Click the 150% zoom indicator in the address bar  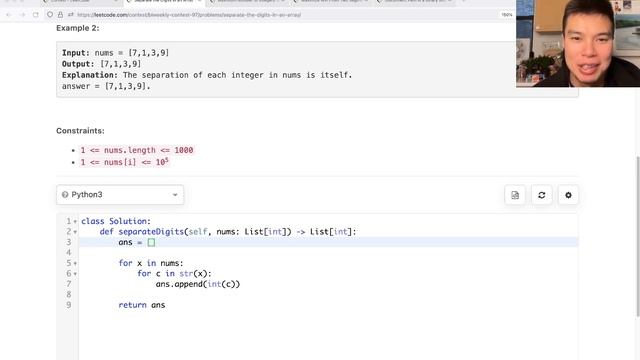[x=507, y=15]
